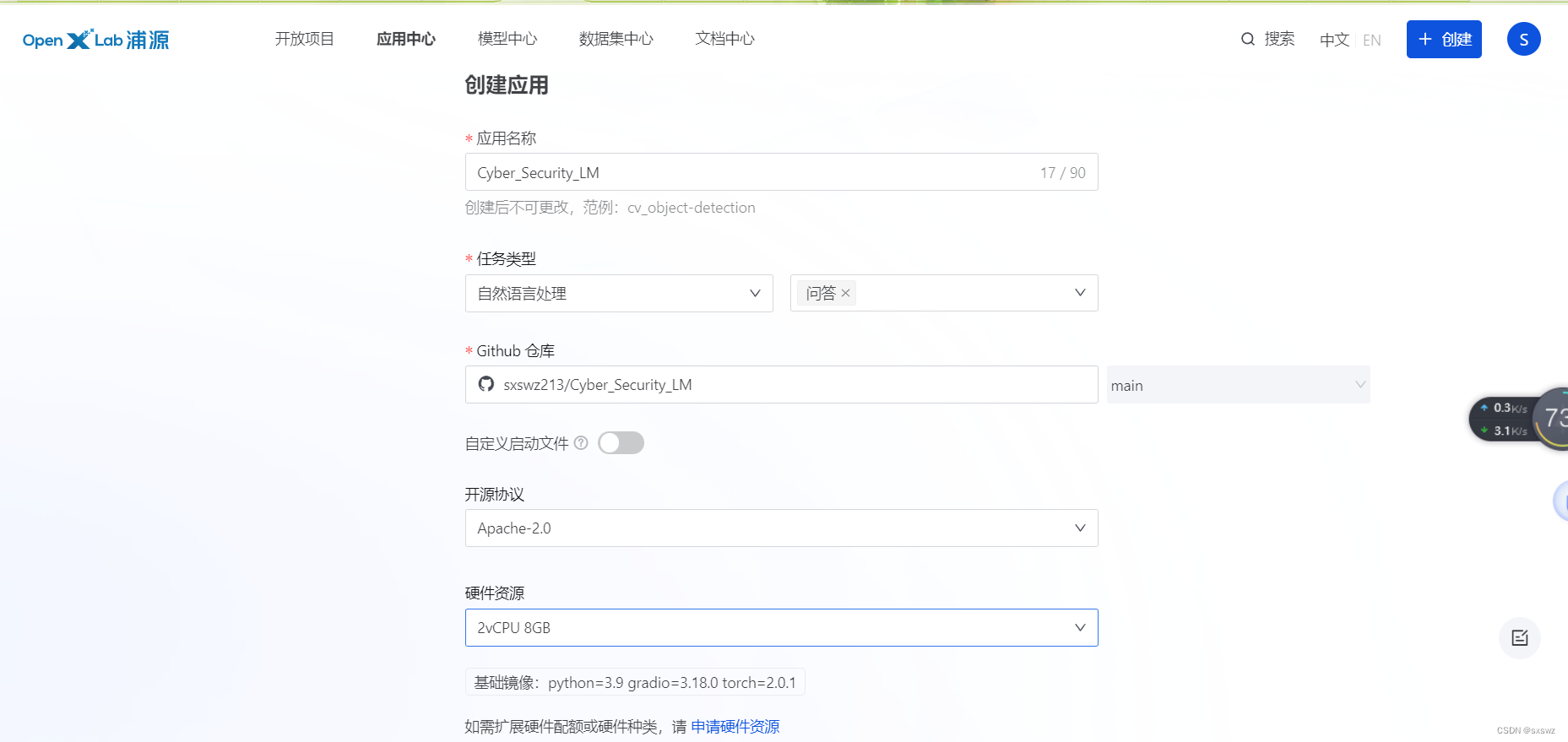The height and width of the screenshot is (742, 1568).
Task: Click the GitHub icon in repository field
Action: click(x=486, y=384)
